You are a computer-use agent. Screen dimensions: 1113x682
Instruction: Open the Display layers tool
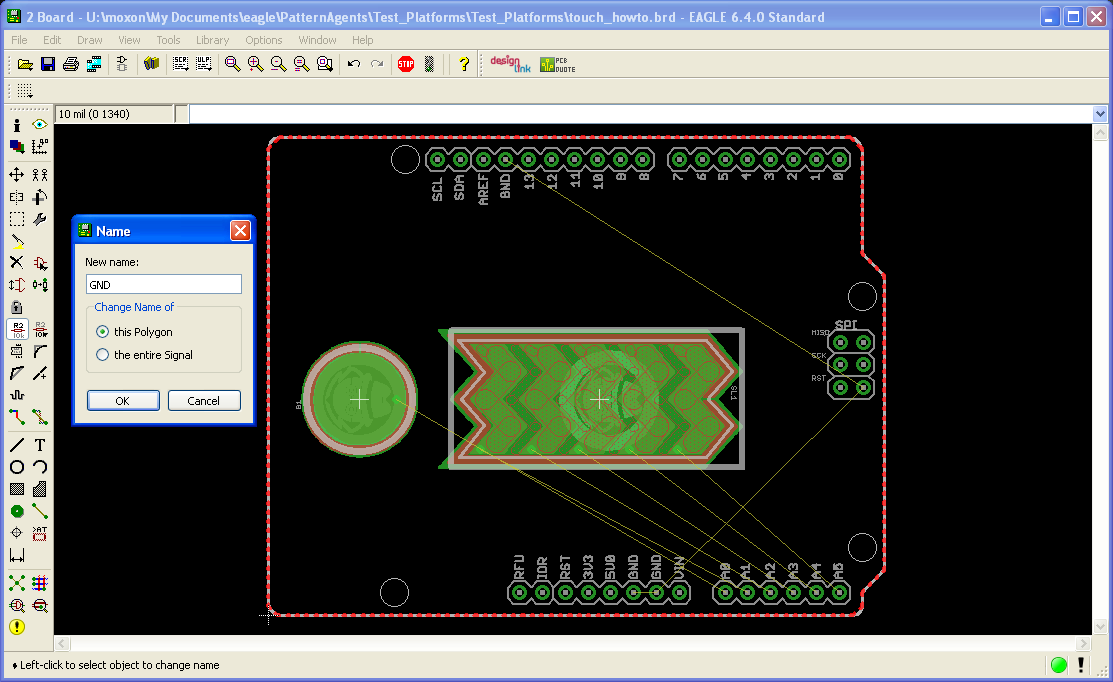(17, 147)
